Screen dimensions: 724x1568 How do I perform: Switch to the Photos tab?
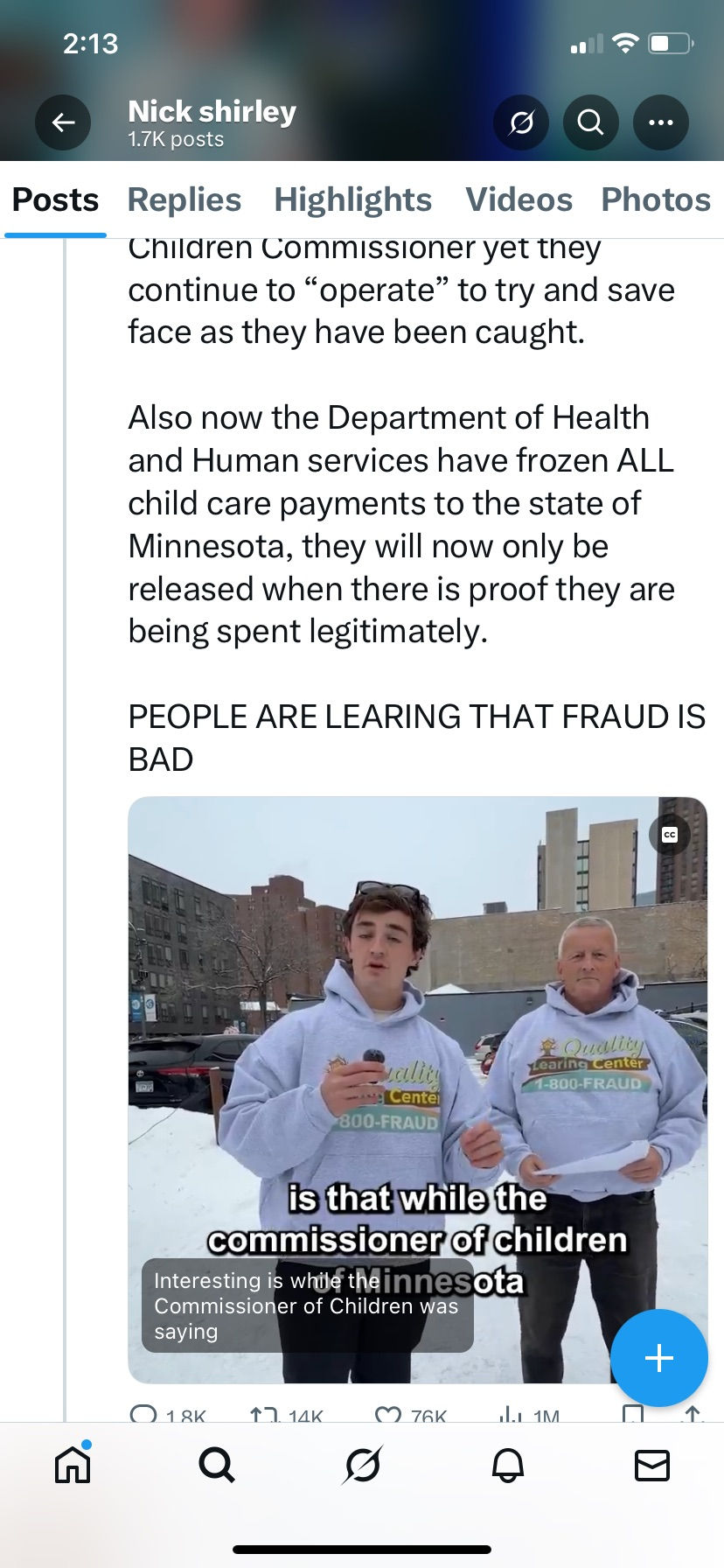[x=656, y=199]
